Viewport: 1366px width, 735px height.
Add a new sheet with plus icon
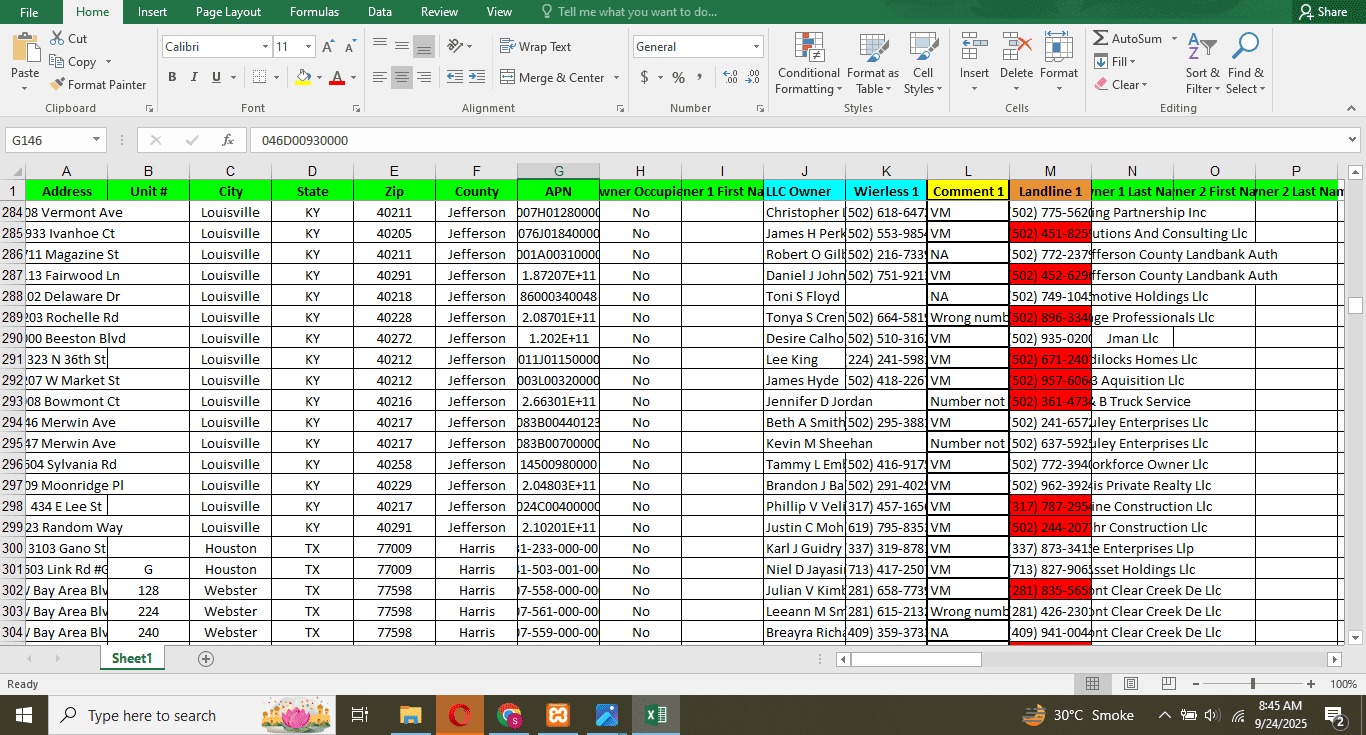coord(206,659)
